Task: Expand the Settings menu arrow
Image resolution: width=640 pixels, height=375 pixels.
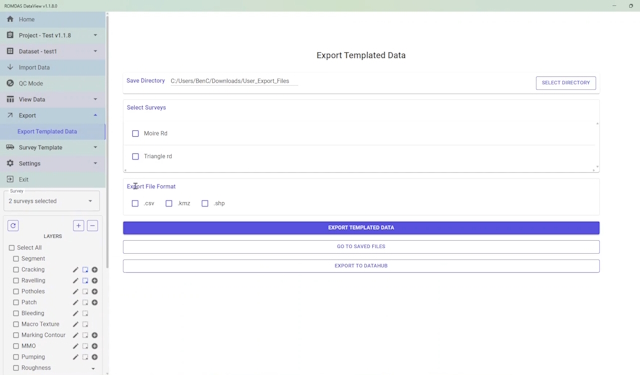Action: tap(95, 163)
